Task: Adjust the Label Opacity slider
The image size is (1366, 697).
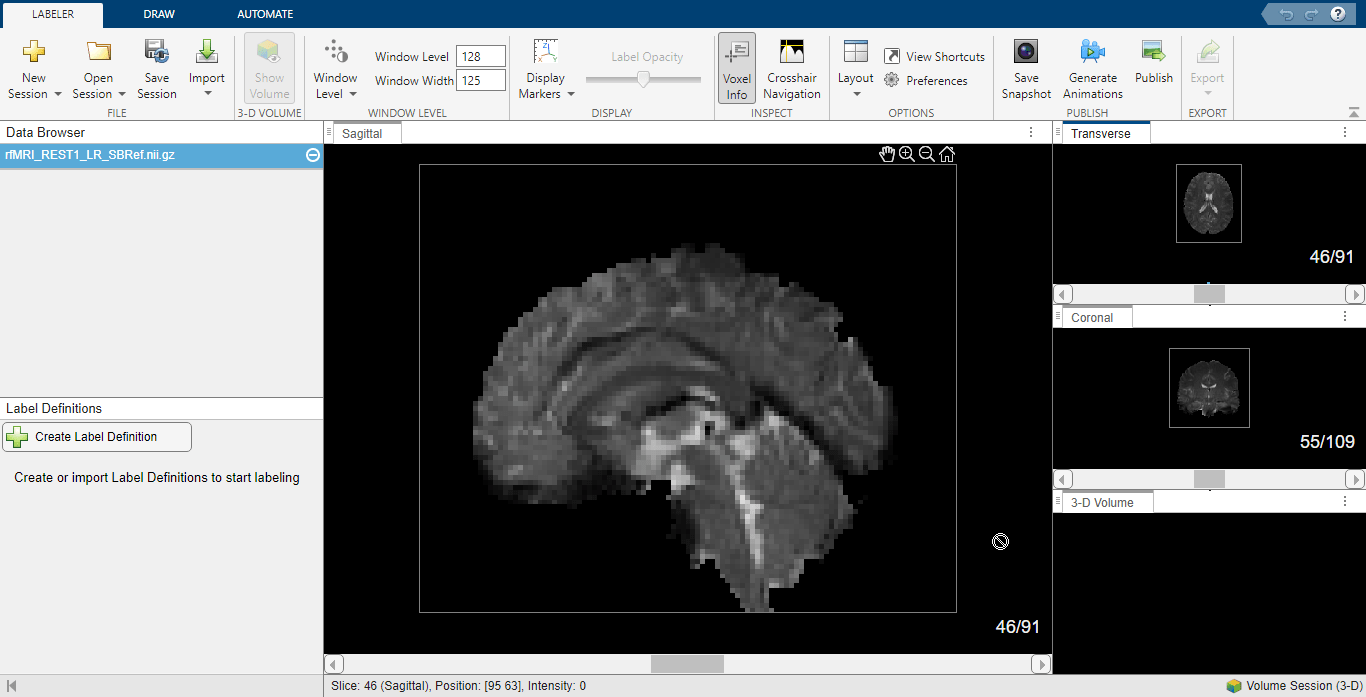Action: coord(643,76)
